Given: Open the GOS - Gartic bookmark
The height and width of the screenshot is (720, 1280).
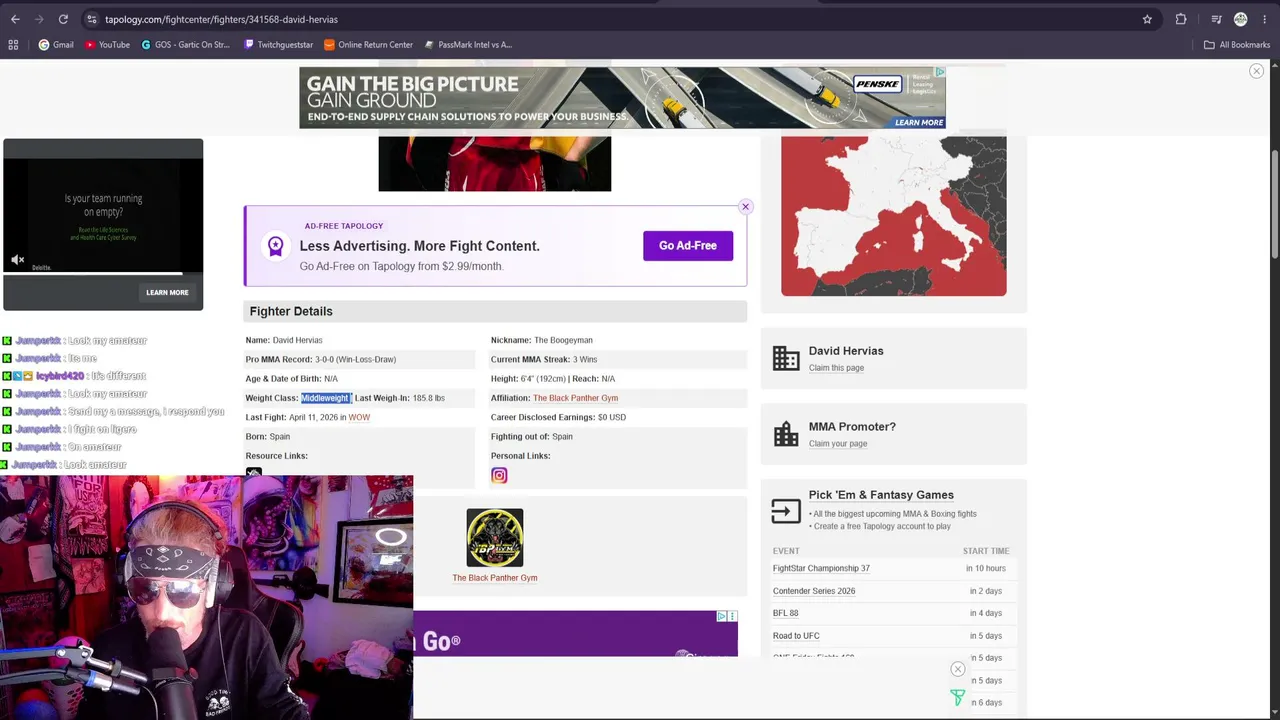Looking at the screenshot, I should point(186,45).
